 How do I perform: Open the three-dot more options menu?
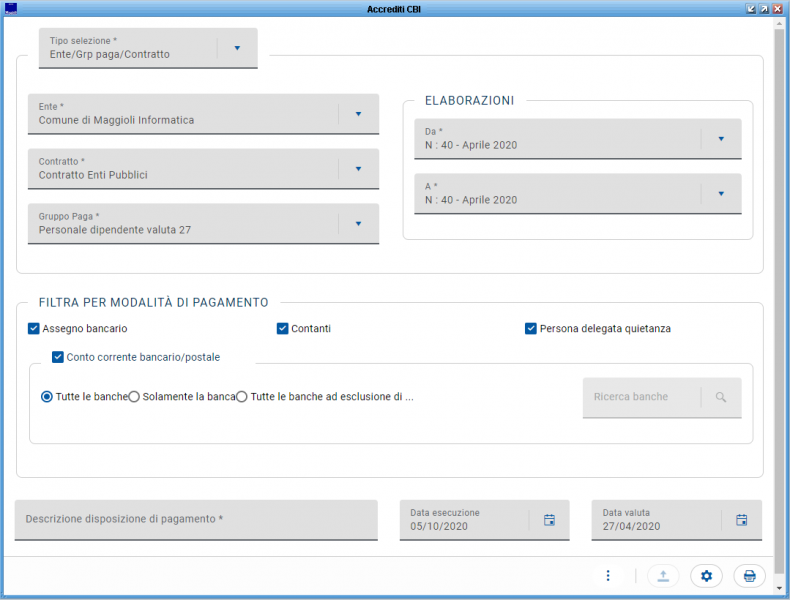tap(608, 575)
